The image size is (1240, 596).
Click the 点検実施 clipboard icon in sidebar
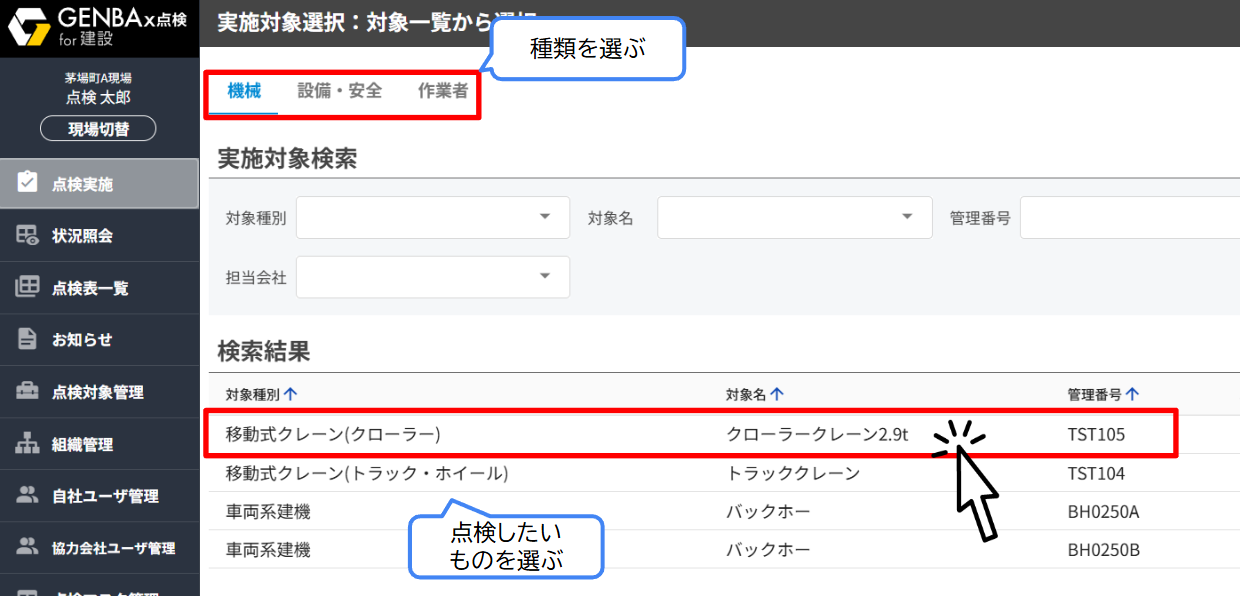[x=27, y=183]
